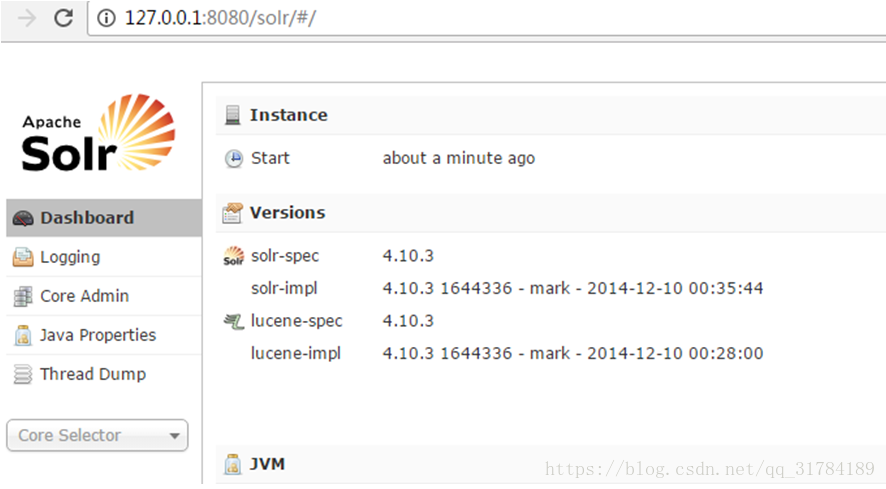Screen dimensions: 886x489
Task: Click the Apache Solr logo
Action: [98, 133]
